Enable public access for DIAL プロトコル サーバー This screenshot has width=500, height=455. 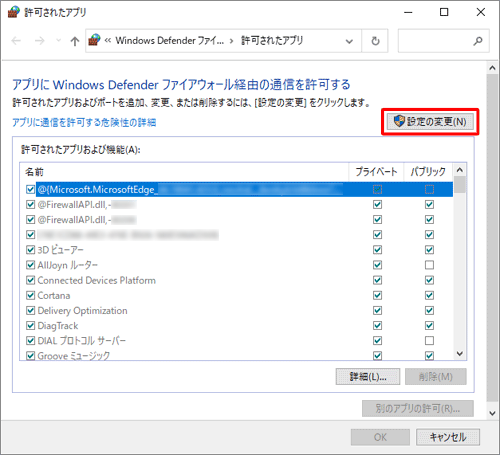click(429, 341)
